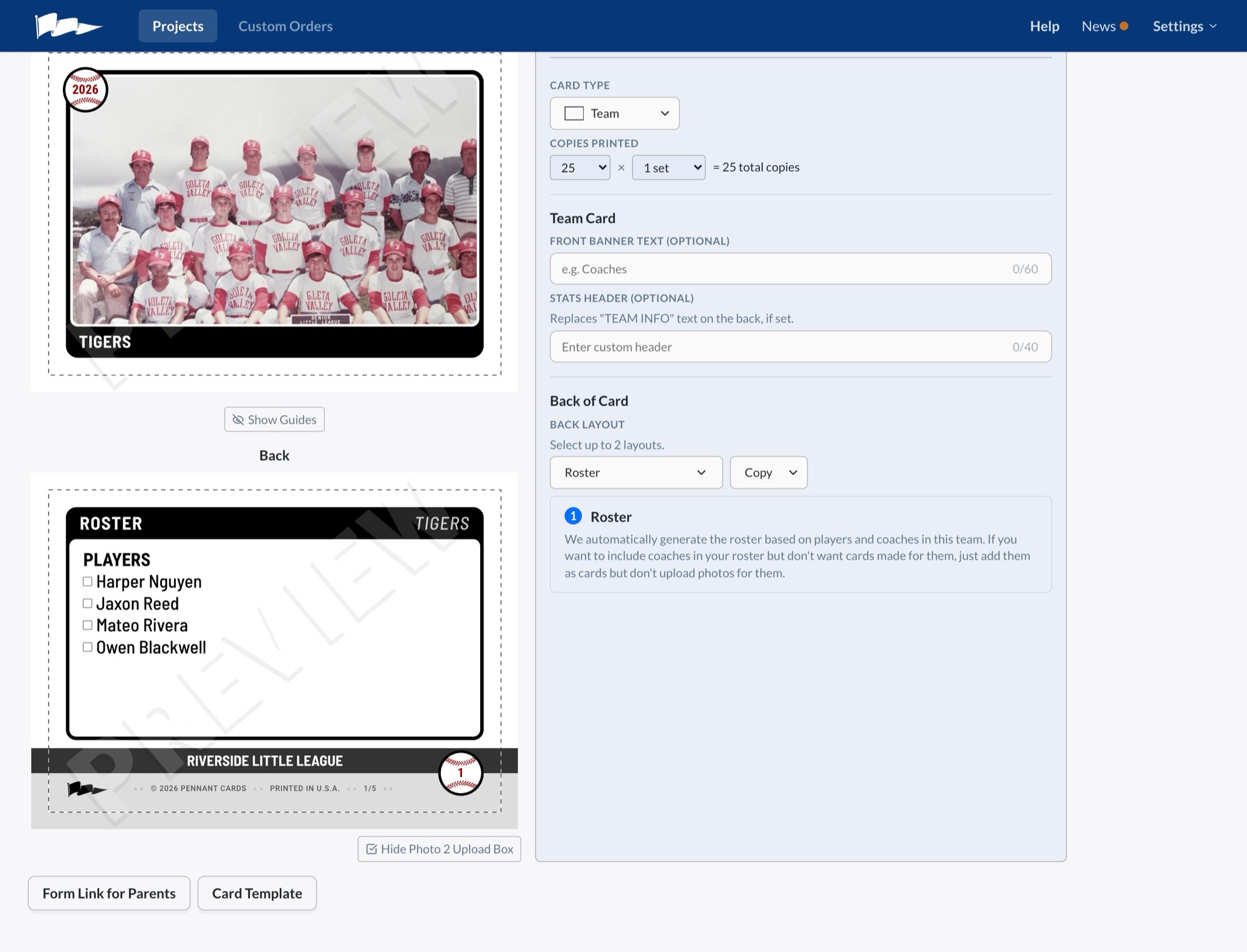Click the 2026 baseball badge on card front
This screenshot has width=1247, height=952.
(85, 90)
